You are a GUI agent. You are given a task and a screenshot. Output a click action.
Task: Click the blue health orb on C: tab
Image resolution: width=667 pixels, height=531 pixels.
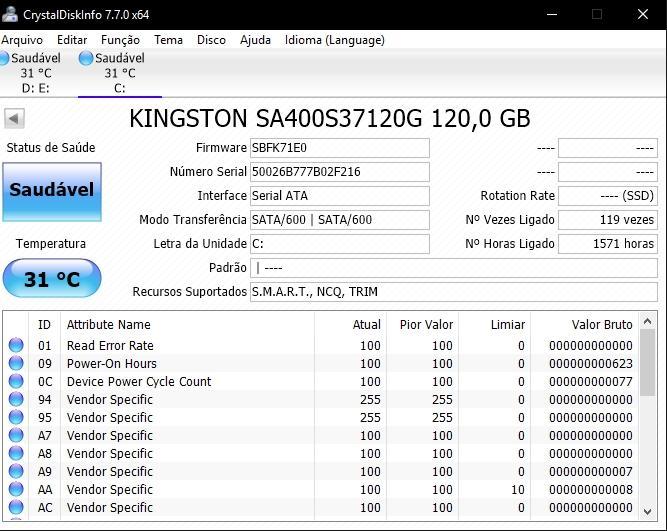pyautogui.click(x=86, y=58)
